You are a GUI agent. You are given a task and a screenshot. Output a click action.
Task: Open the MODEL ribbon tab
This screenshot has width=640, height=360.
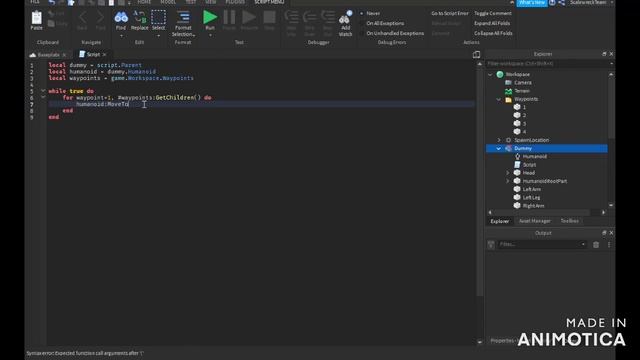[168, 2]
